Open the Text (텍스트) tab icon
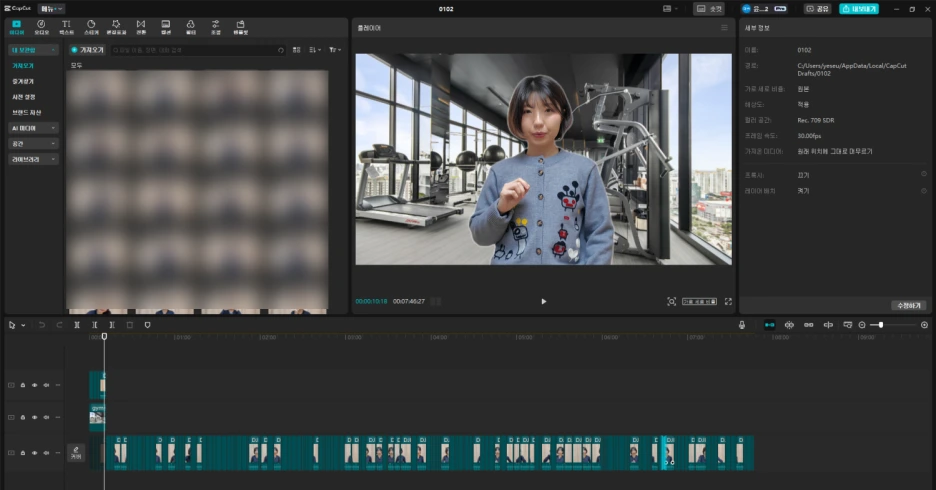This screenshot has height=490, width=936. [x=66, y=27]
